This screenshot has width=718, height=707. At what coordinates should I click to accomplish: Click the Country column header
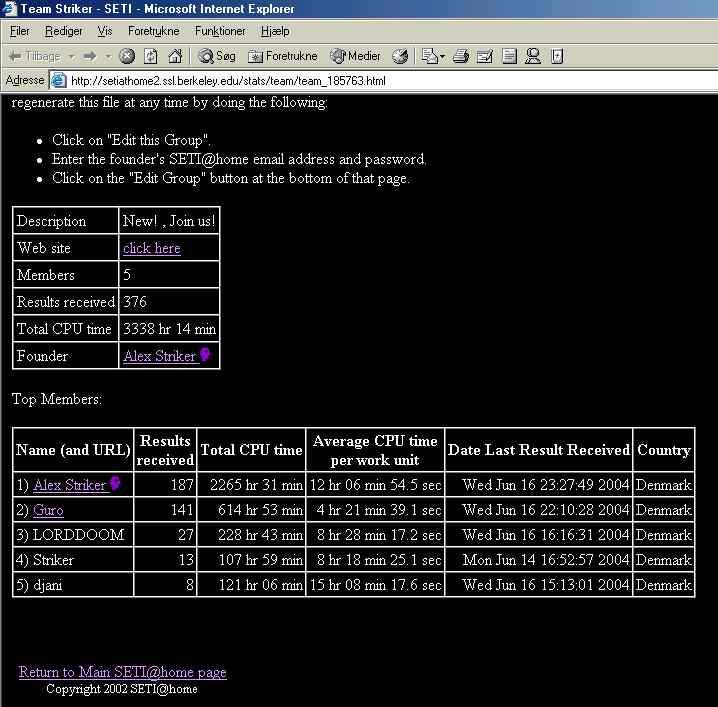click(664, 450)
